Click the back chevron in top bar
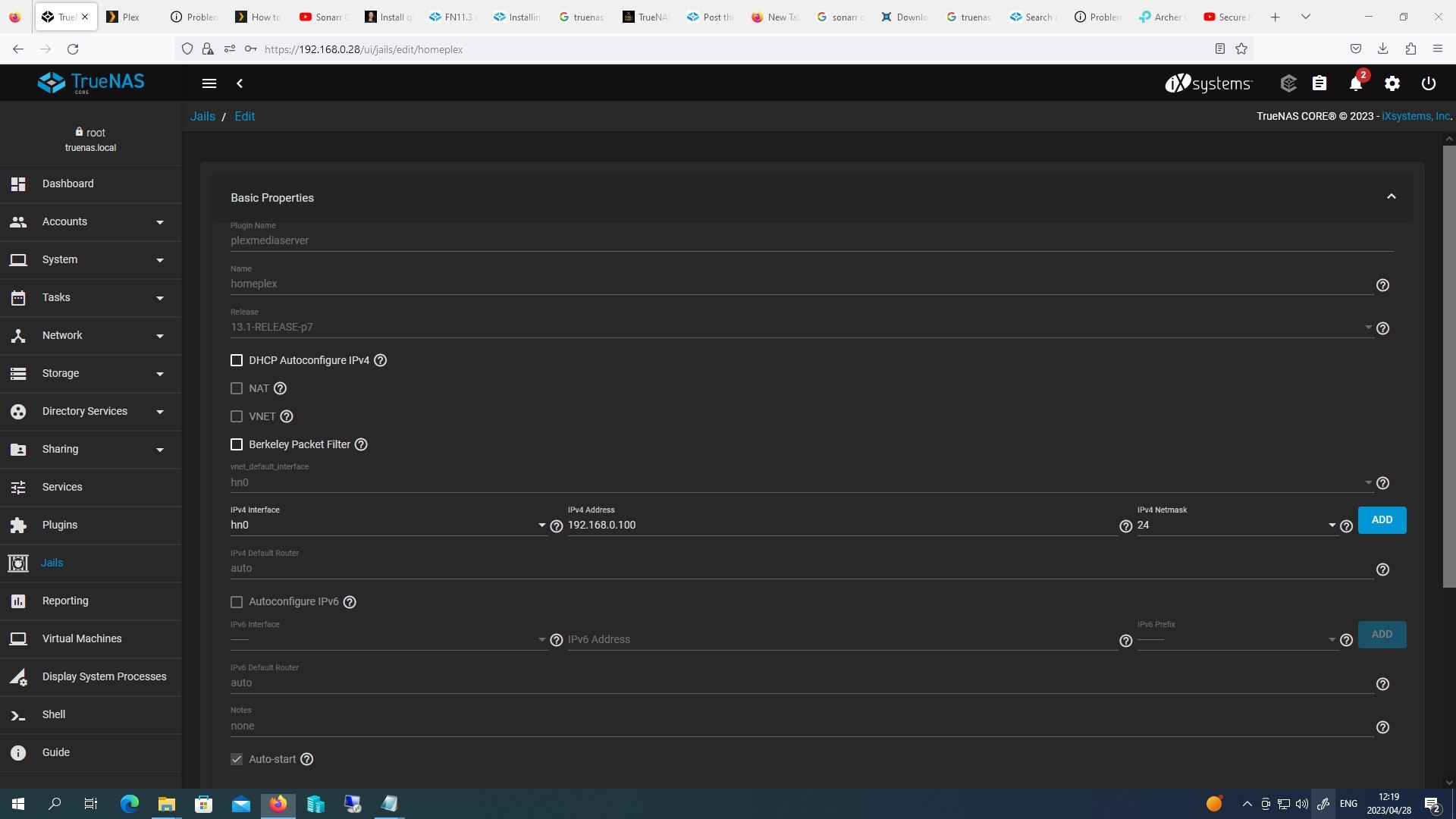 pos(240,83)
